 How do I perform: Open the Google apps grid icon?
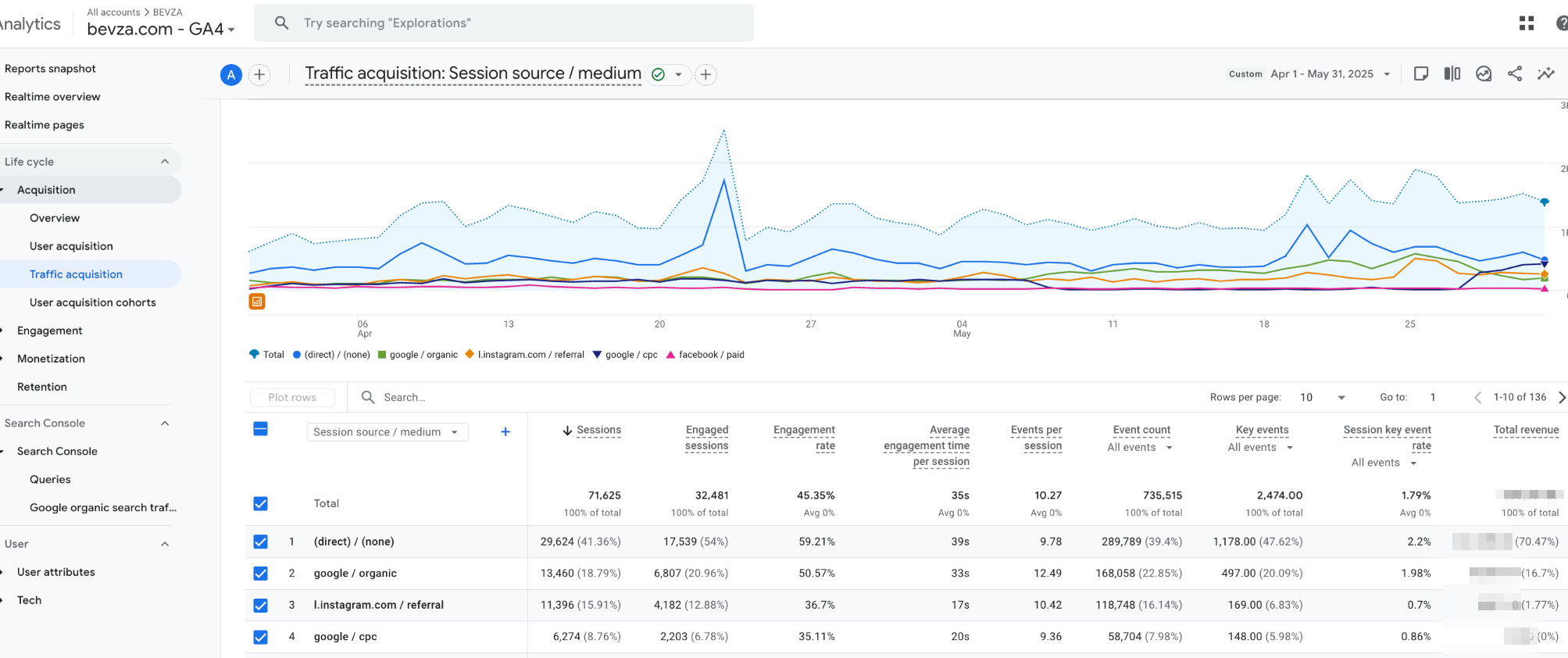(x=1526, y=23)
